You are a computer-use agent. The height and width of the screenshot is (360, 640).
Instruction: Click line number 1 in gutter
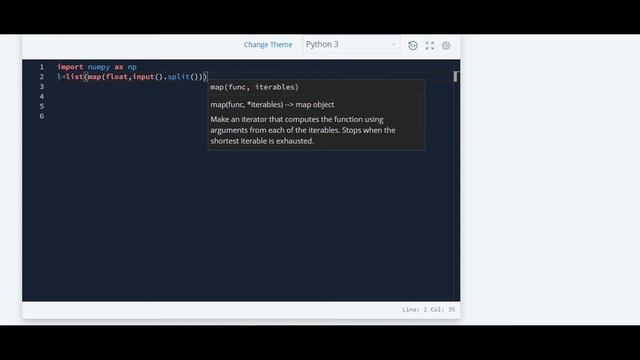[42, 67]
